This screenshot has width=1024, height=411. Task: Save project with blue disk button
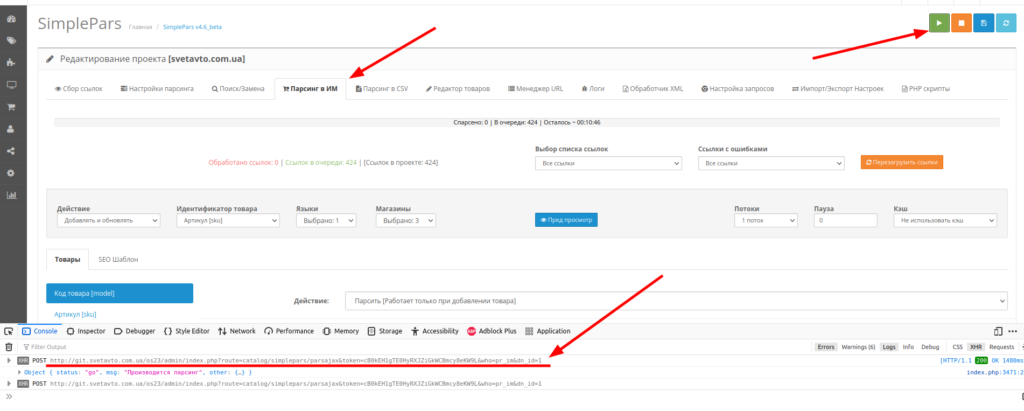coord(984,23)
